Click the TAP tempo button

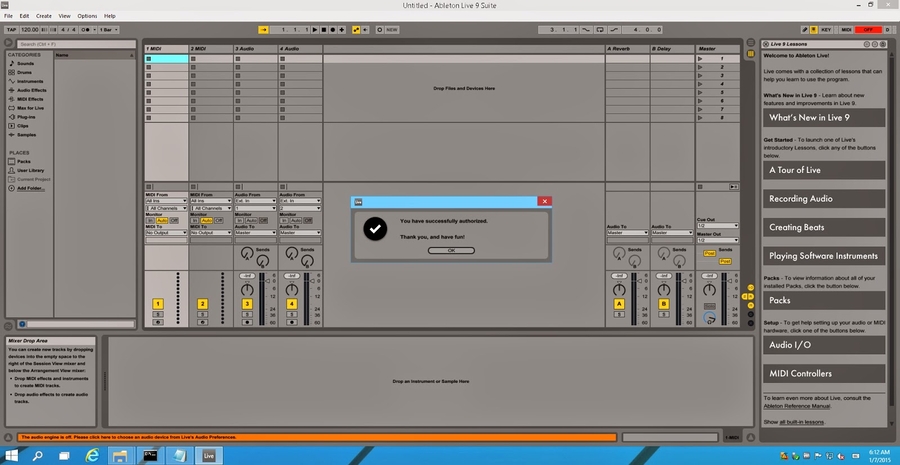pos(11,30)
